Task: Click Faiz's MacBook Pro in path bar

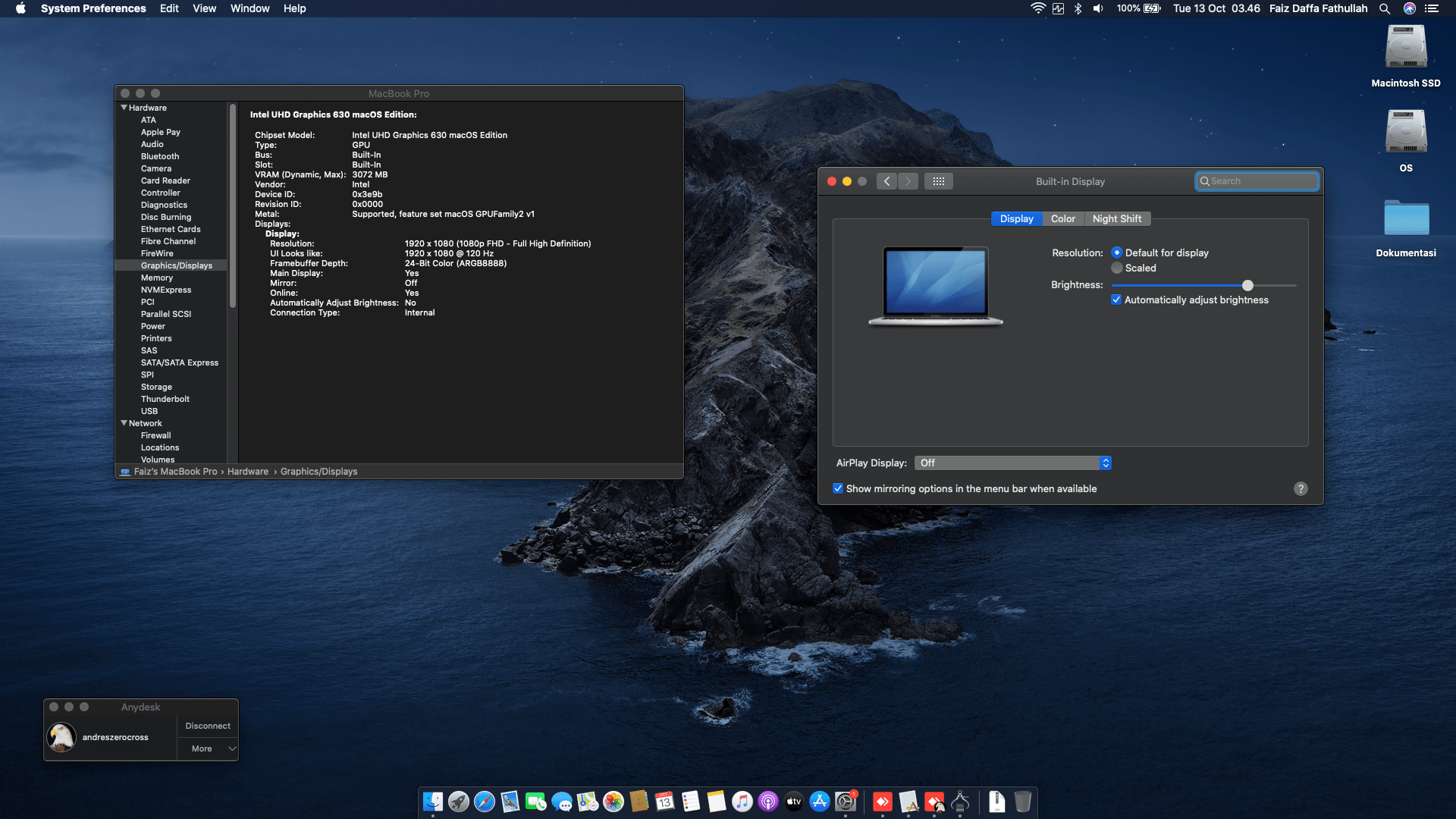Action: pyautogui.click(x=176, y=471)
